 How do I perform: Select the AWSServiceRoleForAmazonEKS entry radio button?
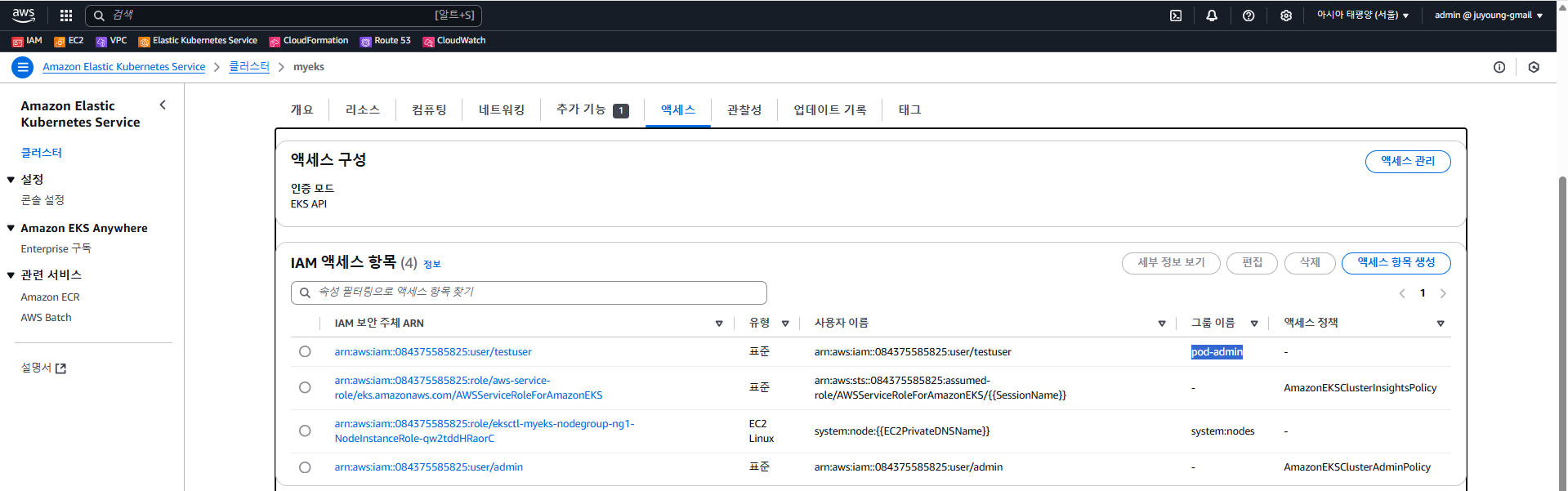pos(305,387)
